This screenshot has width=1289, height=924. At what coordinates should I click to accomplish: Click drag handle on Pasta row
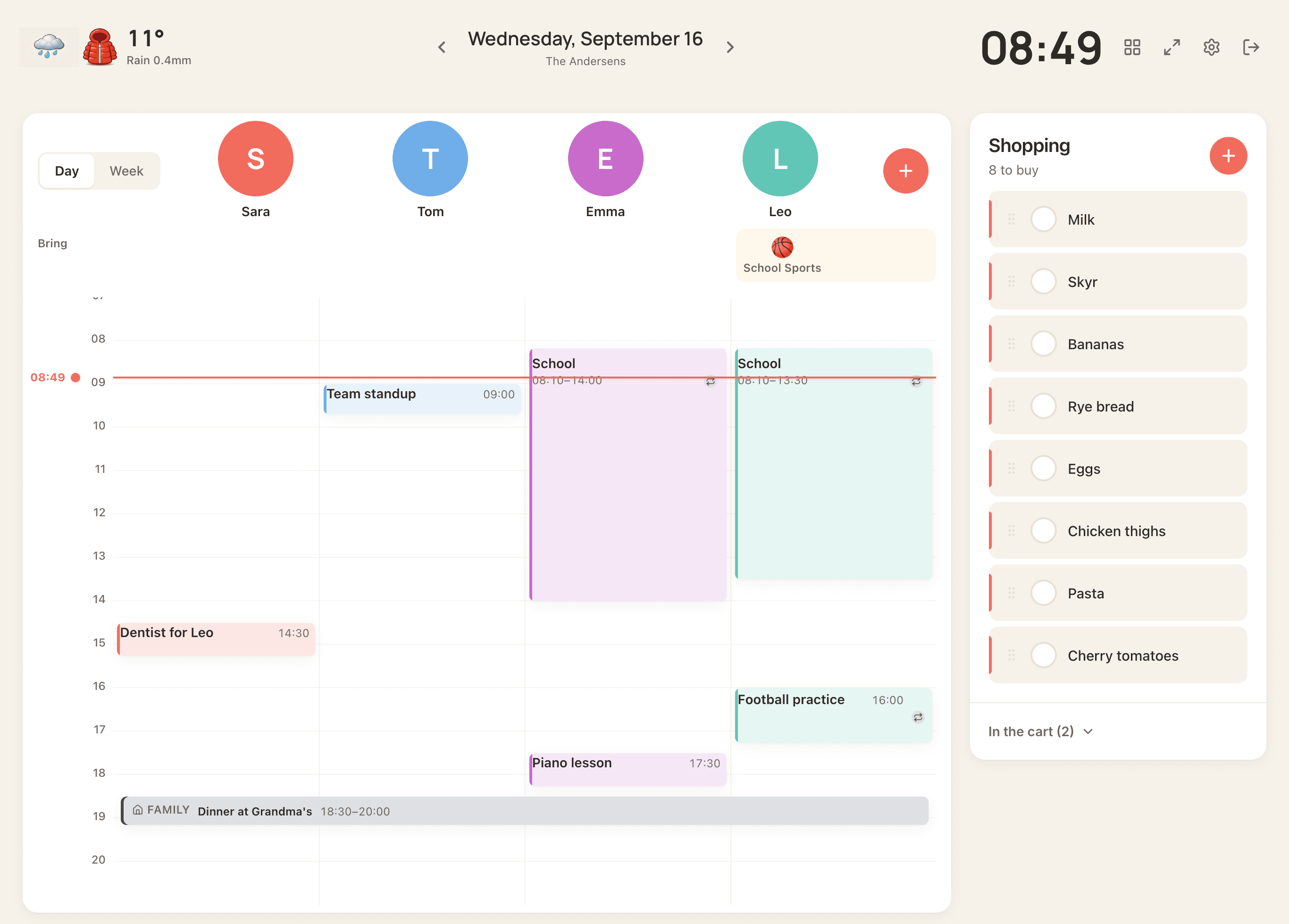pos(1012,593)
